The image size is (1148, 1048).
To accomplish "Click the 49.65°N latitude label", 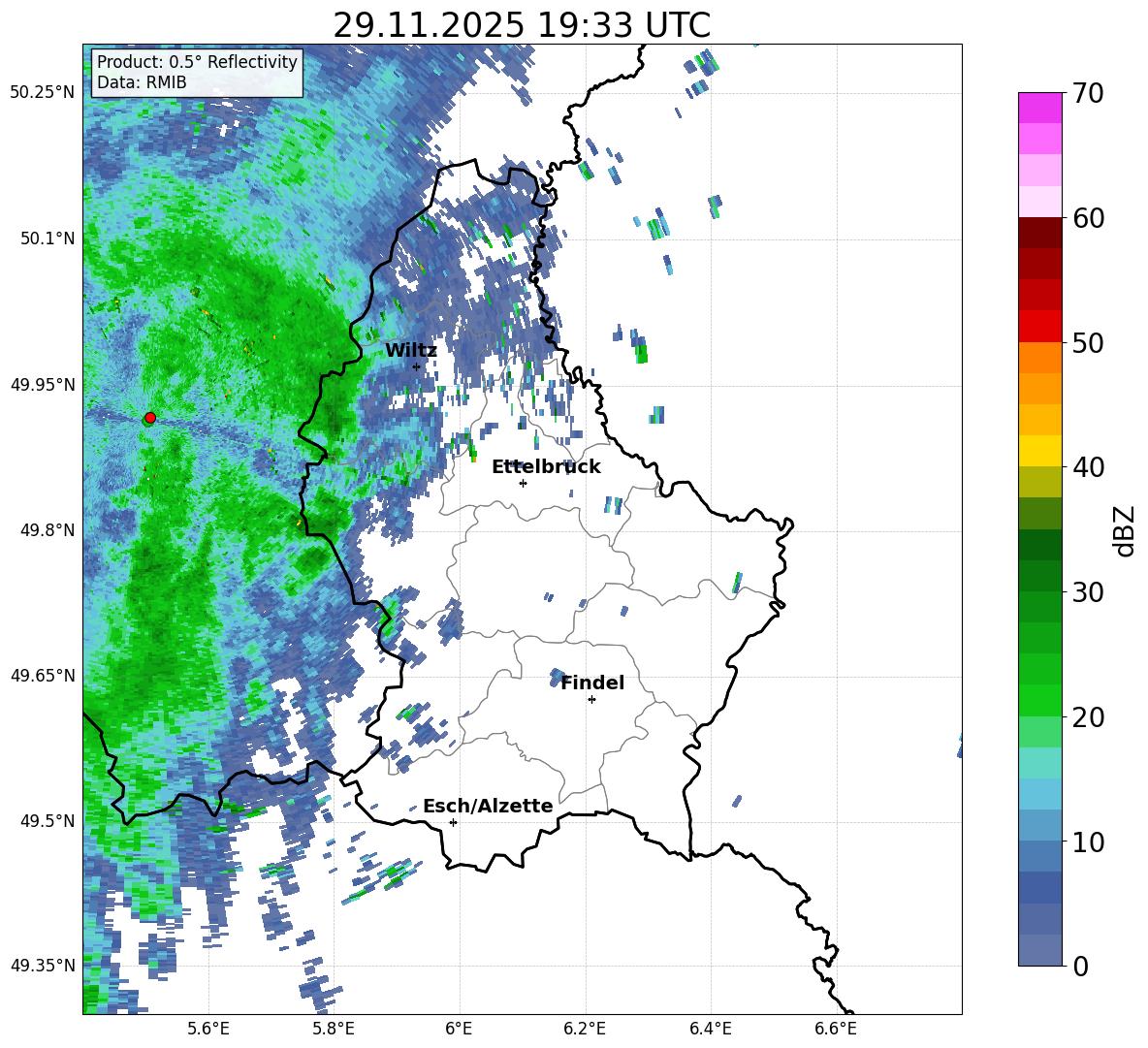I will [x=43, y=675].
